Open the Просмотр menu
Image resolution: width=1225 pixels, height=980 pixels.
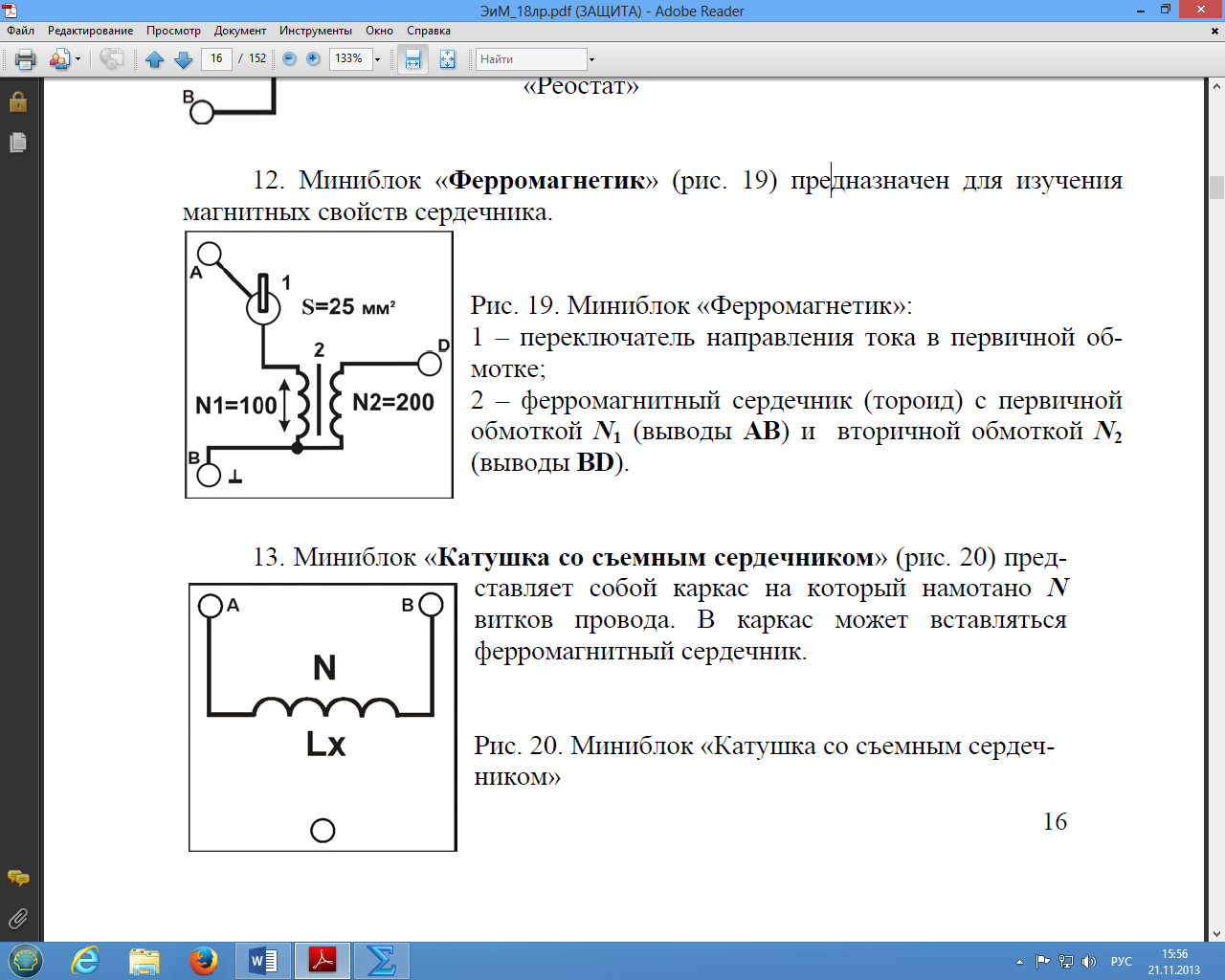click(173, 31)
